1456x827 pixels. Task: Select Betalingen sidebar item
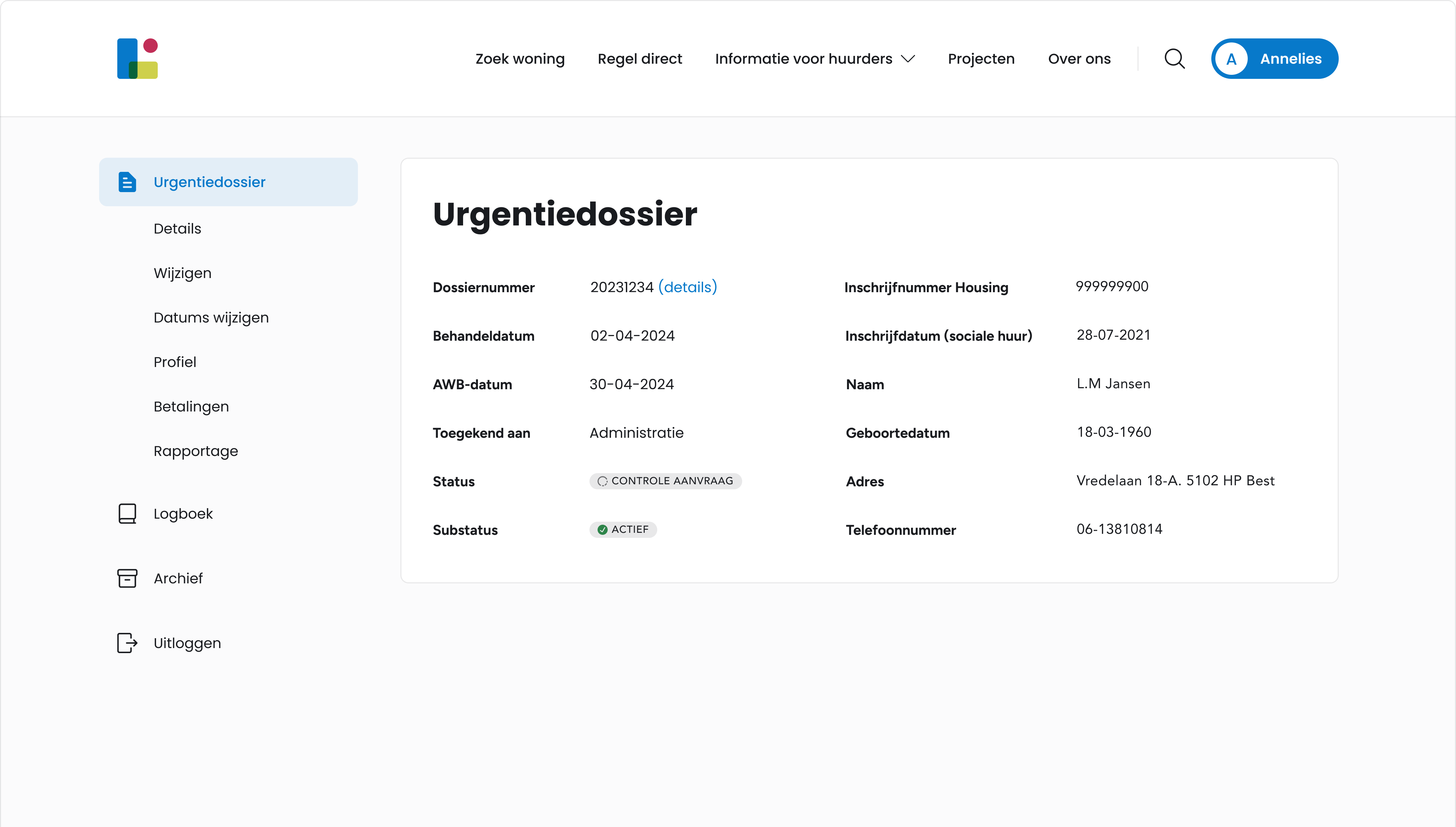[191, 407]
